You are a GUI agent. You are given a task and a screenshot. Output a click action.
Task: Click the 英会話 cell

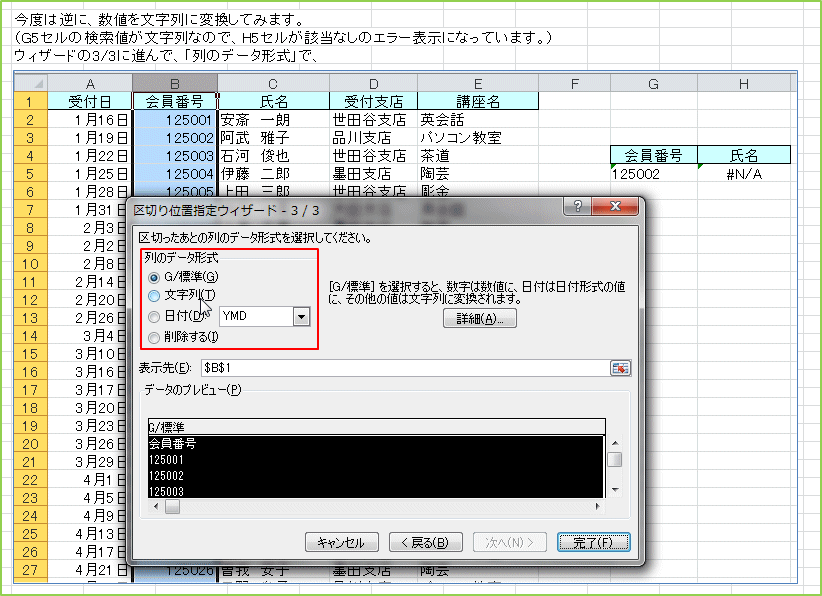tap(478, 120)
